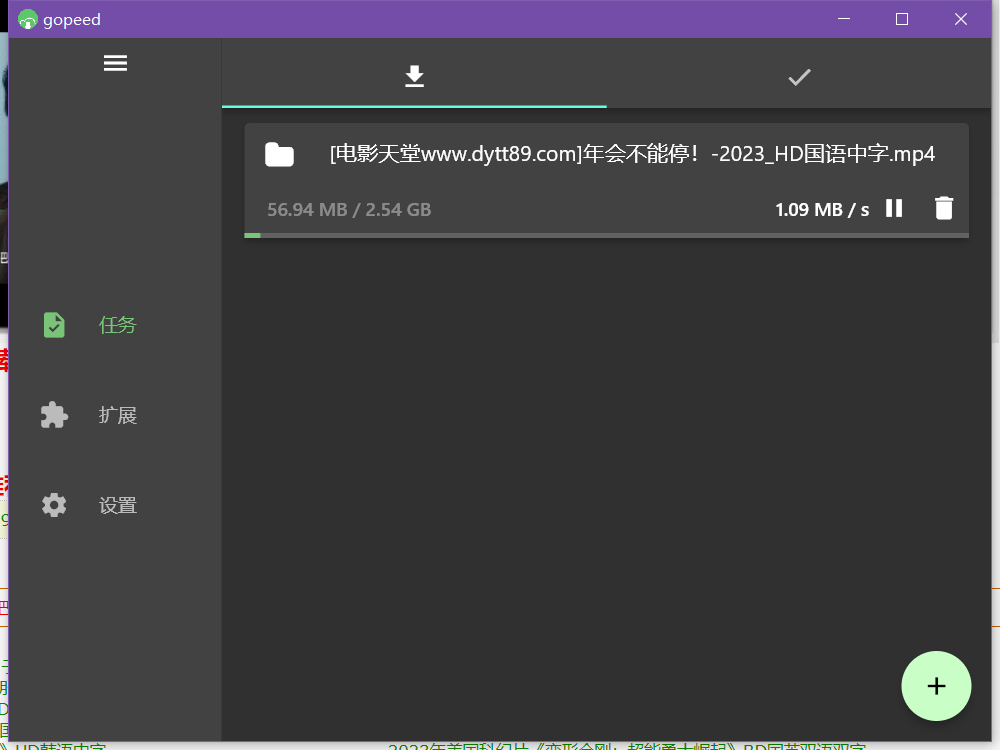Open the 年会不能停 download task entry
This screenshot has width=1000, height=750.
[605, 180]
